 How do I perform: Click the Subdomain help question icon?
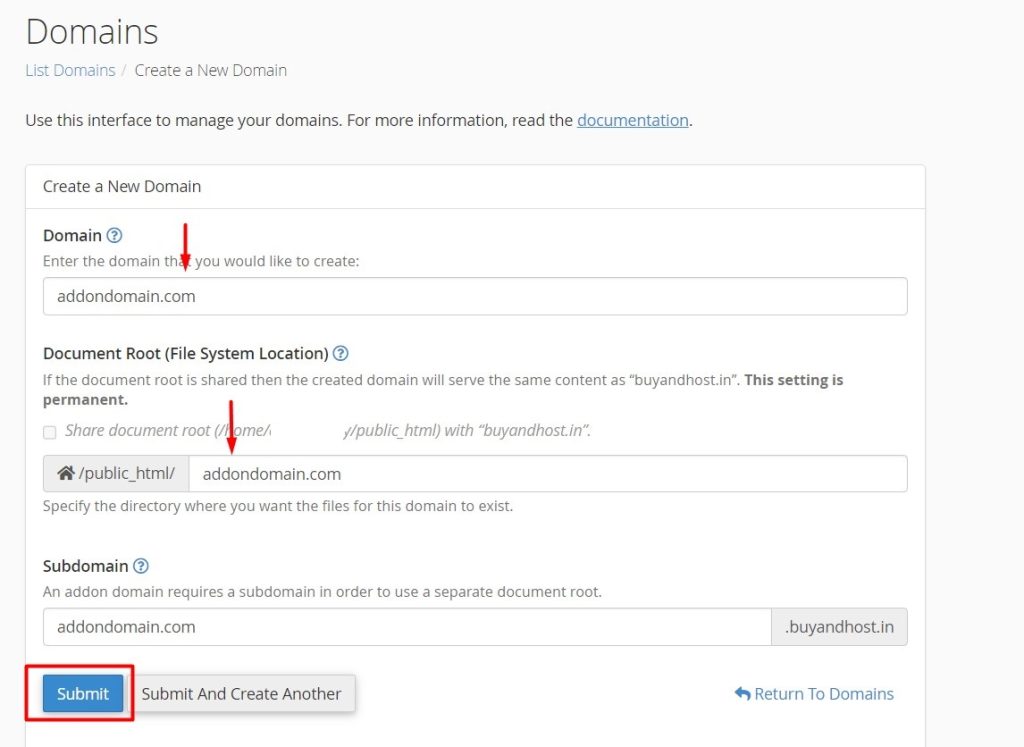point(141,566)
